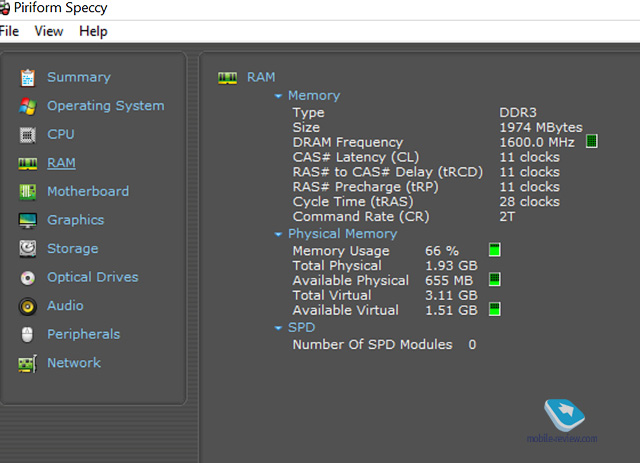The width and height of the screenshot is (640, 463).
Task: Click the Storage hard drive icon
Action: [x=28, y=249]
